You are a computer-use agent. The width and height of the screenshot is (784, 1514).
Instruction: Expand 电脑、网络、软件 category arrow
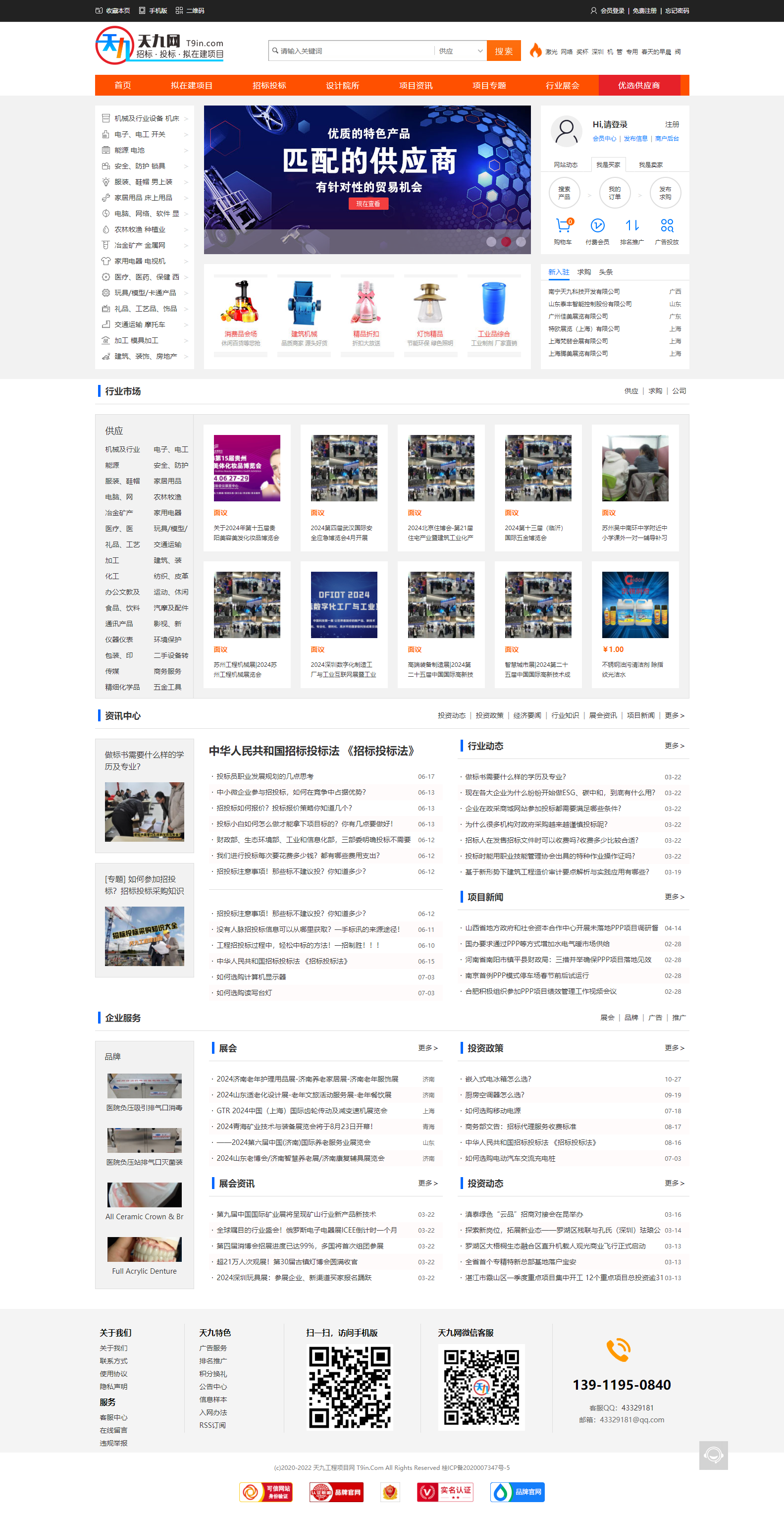(186, 214)
